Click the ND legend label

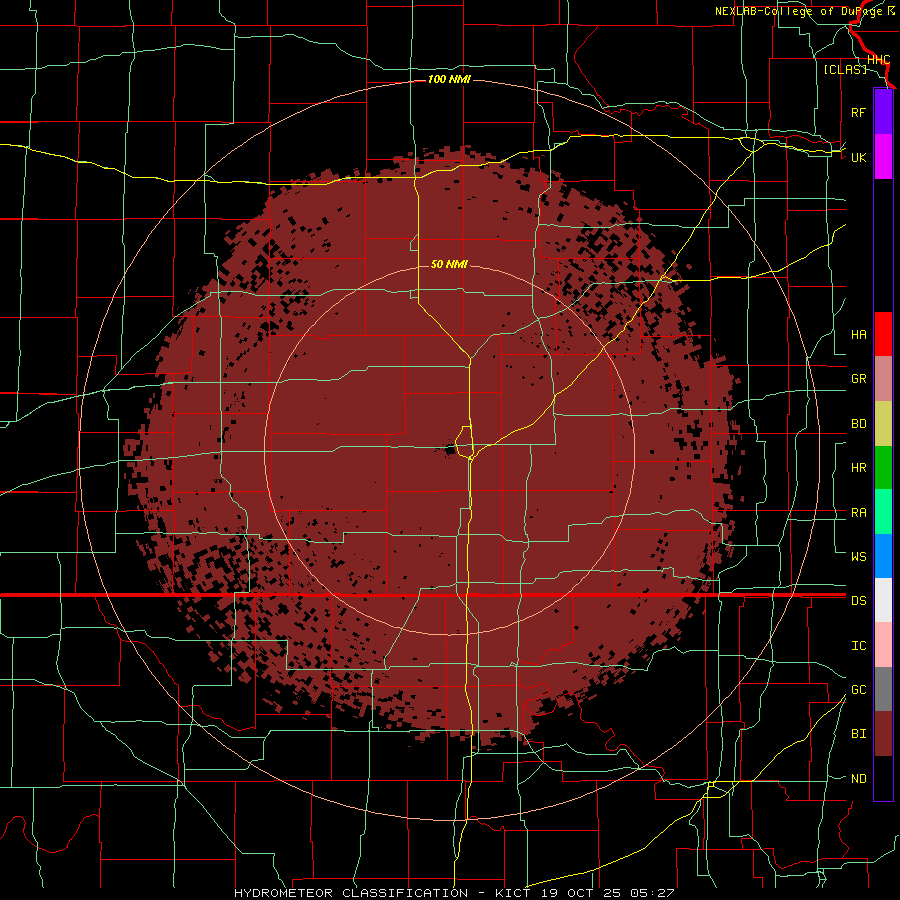[x=858, y=778]
